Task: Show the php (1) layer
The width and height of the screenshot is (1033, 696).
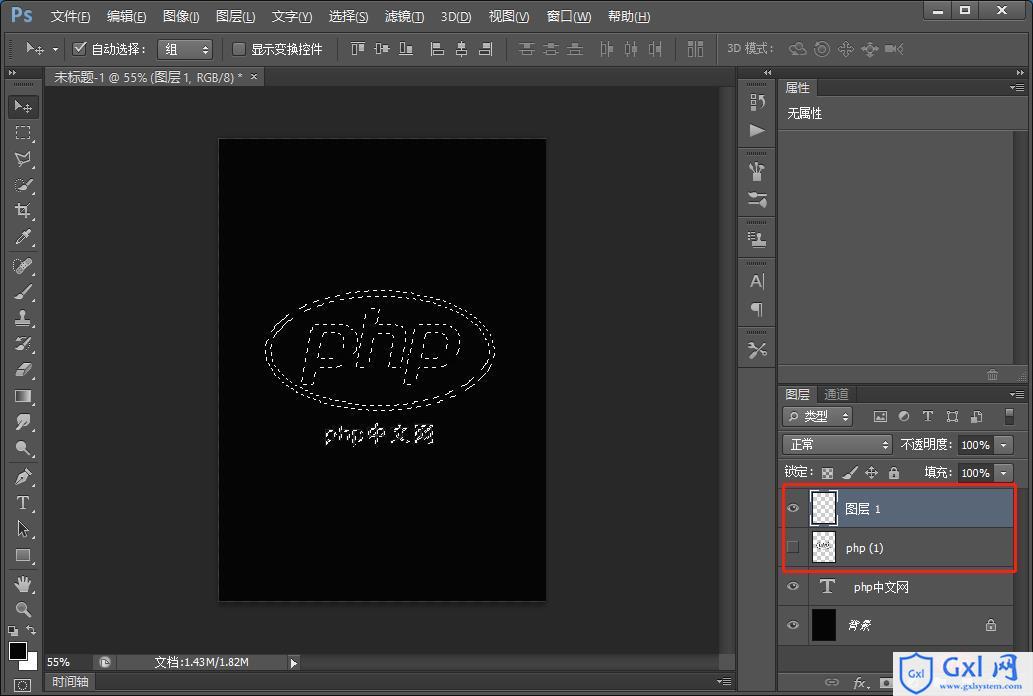Action: pyautogui.click(x=793, y=547)
